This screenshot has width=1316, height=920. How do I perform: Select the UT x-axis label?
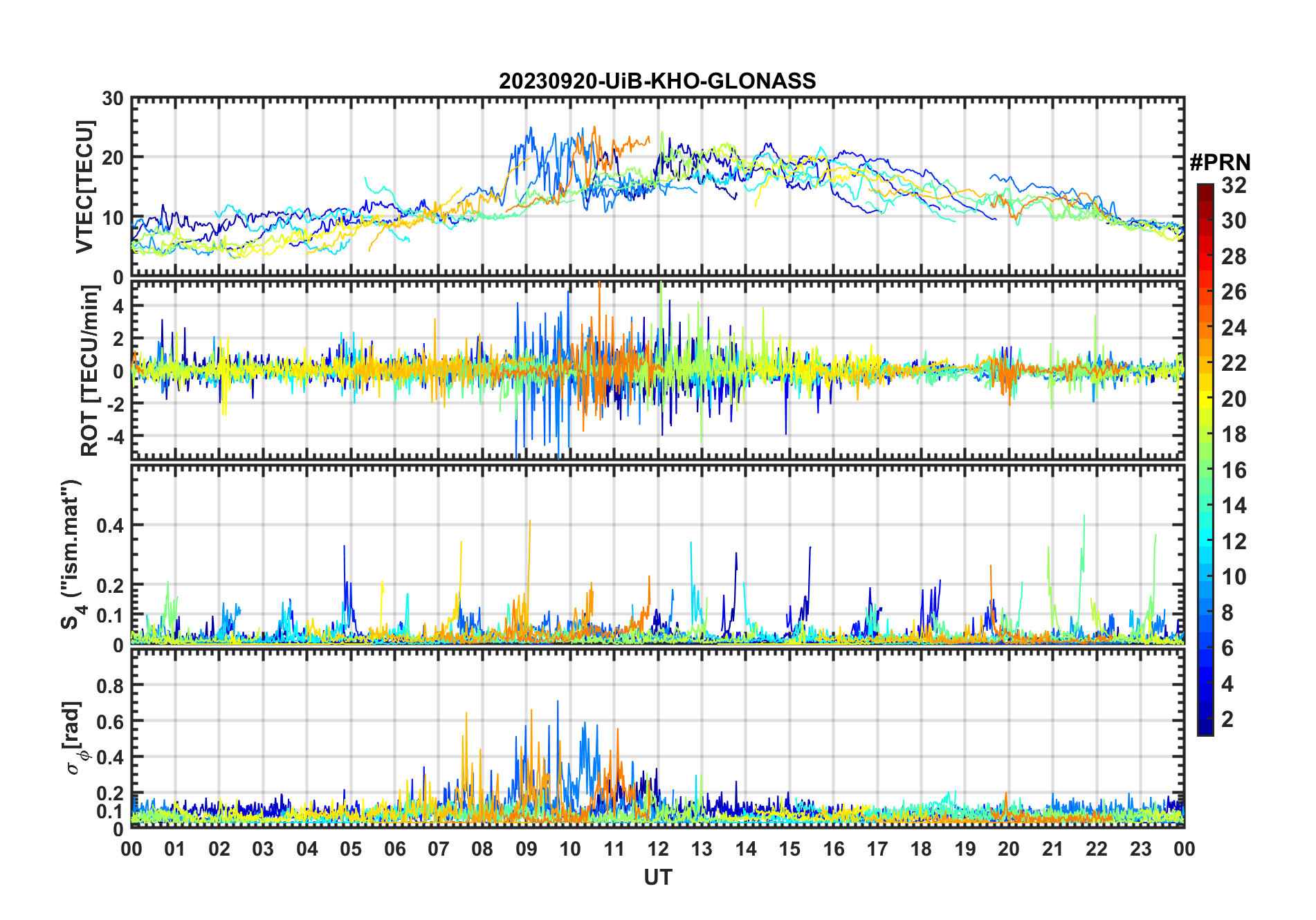coord(657,877)
